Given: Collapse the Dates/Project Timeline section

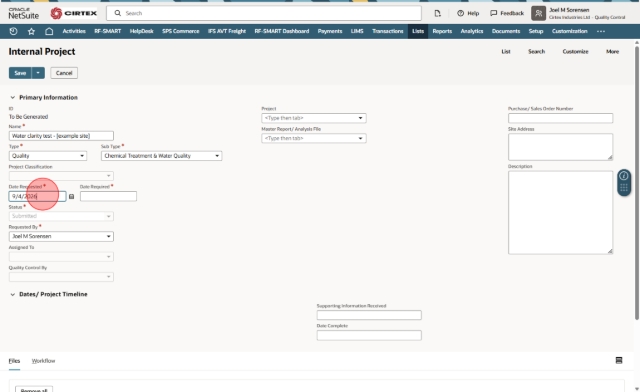Looking at the screenshot, I should pyautogui.click(x=12, y=294).
